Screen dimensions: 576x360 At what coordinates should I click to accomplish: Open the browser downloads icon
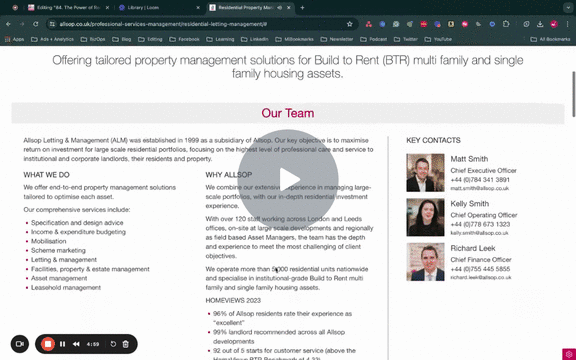pyautogui.click(x=540, y=24)
